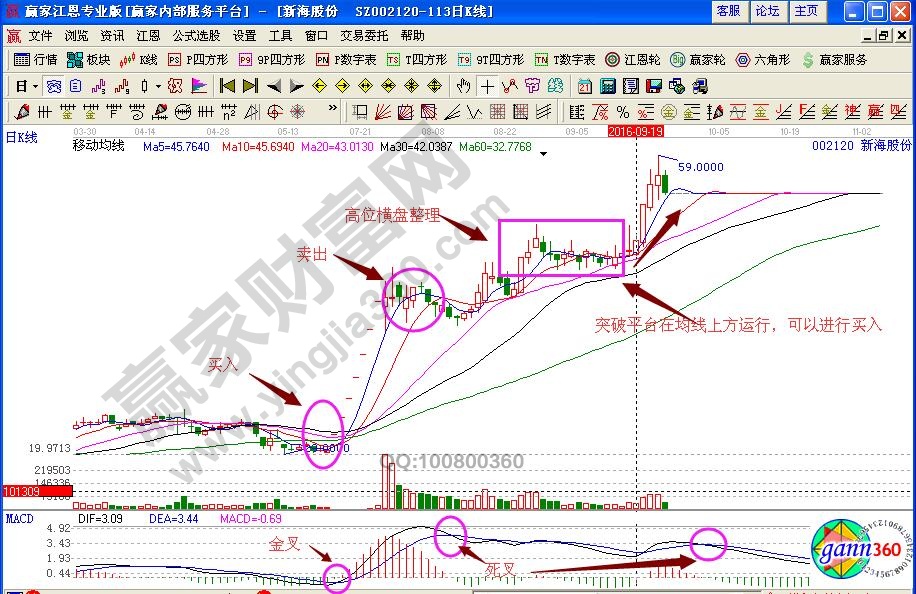Screen dimensions: 916x594
Task: Click the percent sign drawing tool
Action: pyautogui.click(x=622, y=111)
